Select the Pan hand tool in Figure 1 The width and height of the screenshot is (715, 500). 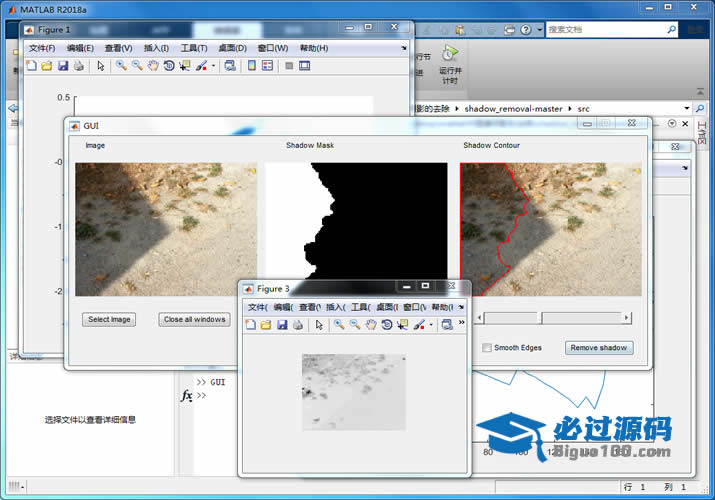tap(153, 66)
